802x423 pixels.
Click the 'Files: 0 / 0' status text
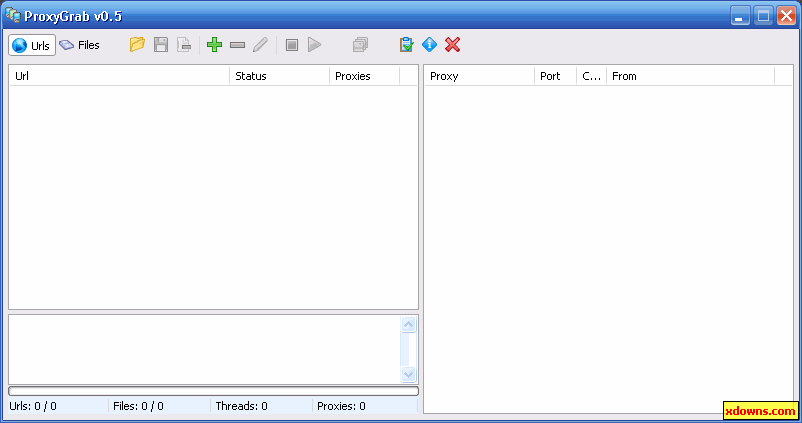pyautogui.click(x=138, y=406)
